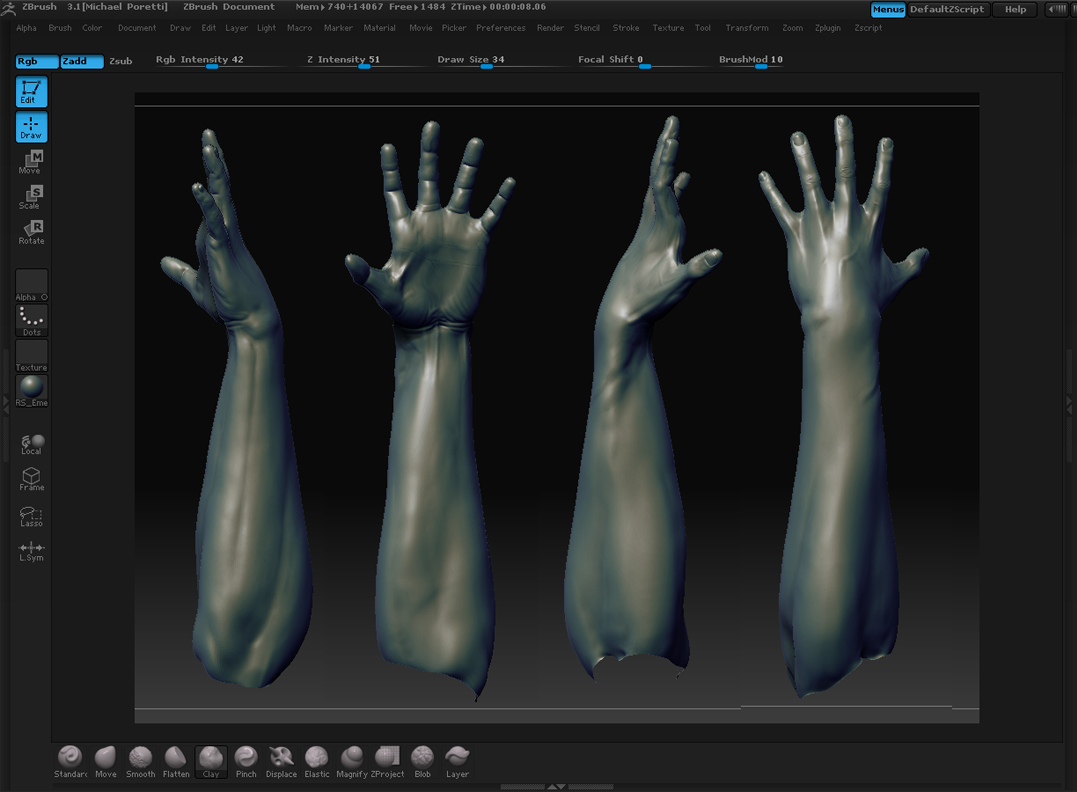Open the material selector sphere
The width and height of the screenshot is (1077, 792).
[32, 391]
